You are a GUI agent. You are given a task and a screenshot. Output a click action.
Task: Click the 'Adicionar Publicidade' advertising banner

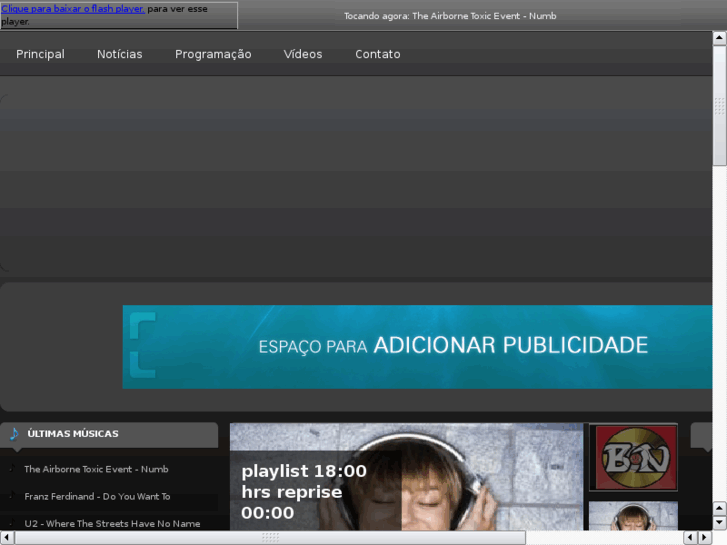417,347
